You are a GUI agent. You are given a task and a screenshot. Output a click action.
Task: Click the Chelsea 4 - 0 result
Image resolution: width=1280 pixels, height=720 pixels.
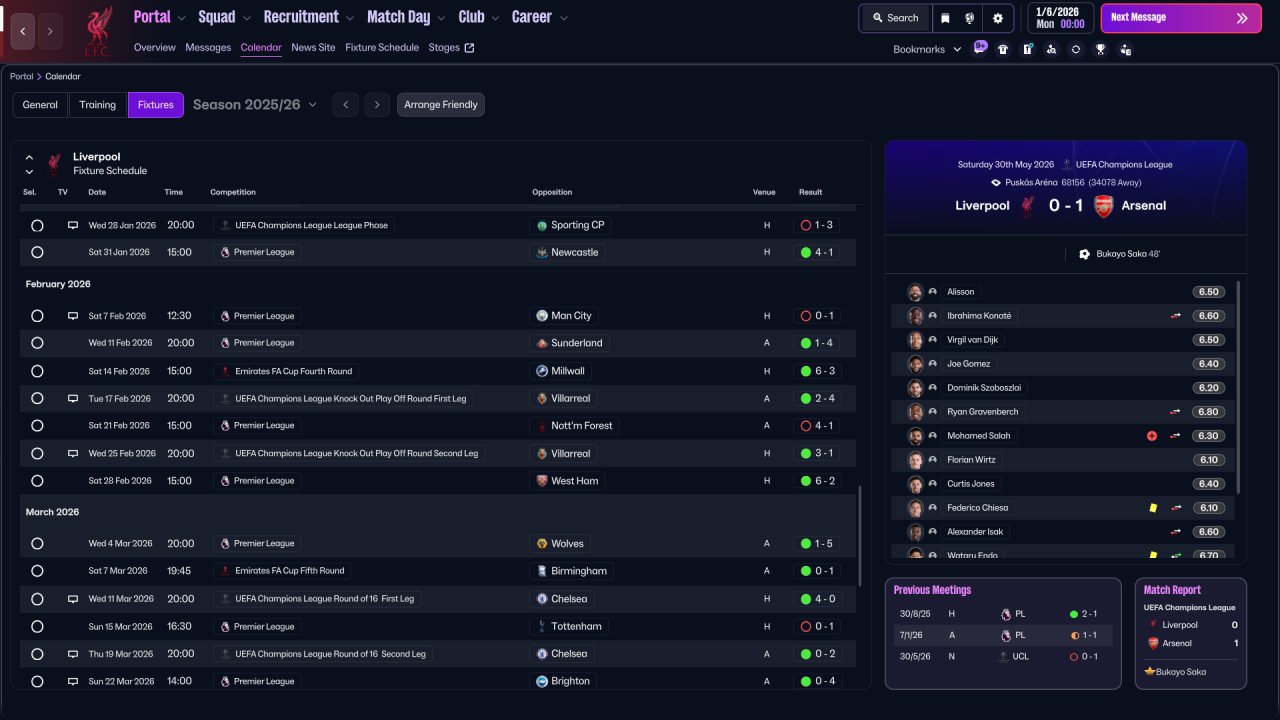tap(818, 599)
